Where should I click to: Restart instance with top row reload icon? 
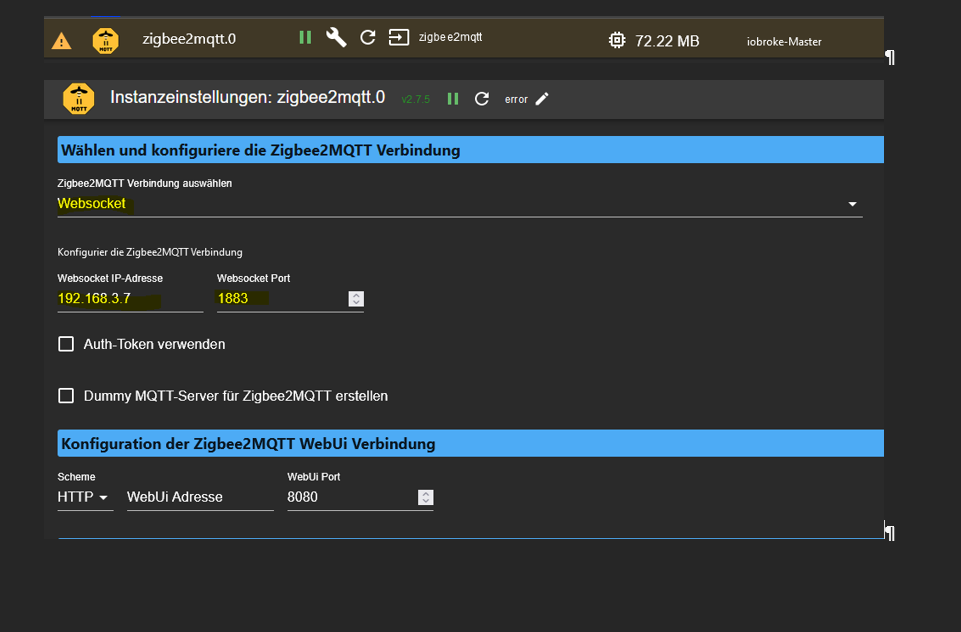(368, 37)
